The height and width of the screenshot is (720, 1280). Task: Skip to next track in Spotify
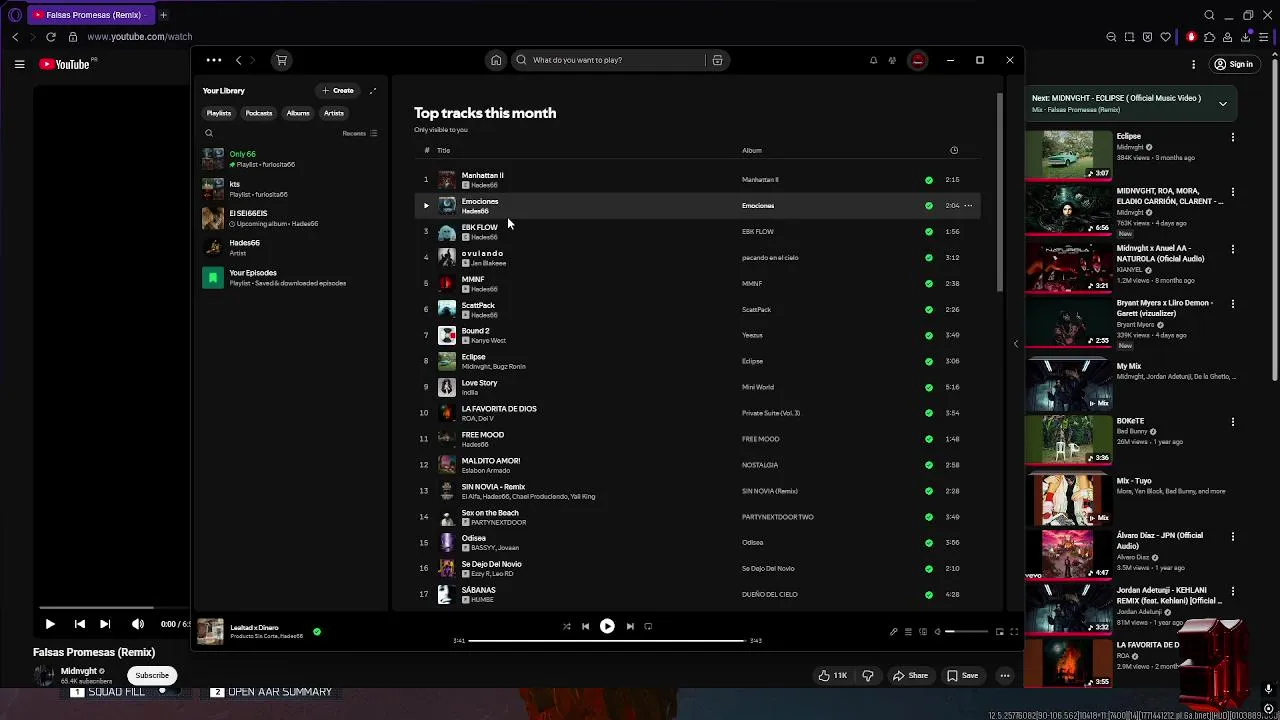tap(630, 626)
